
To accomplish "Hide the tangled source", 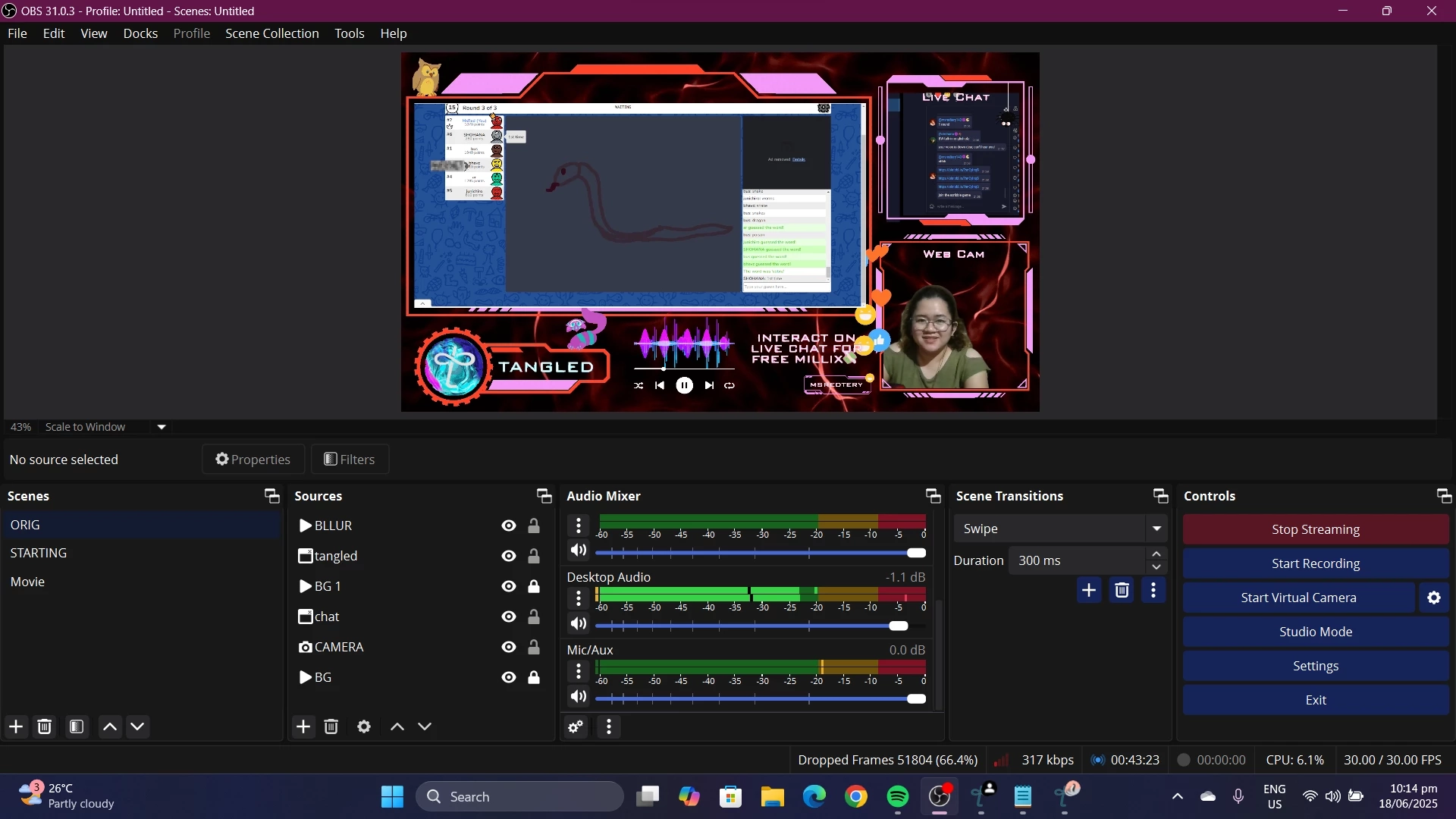I will coord(509,556).
